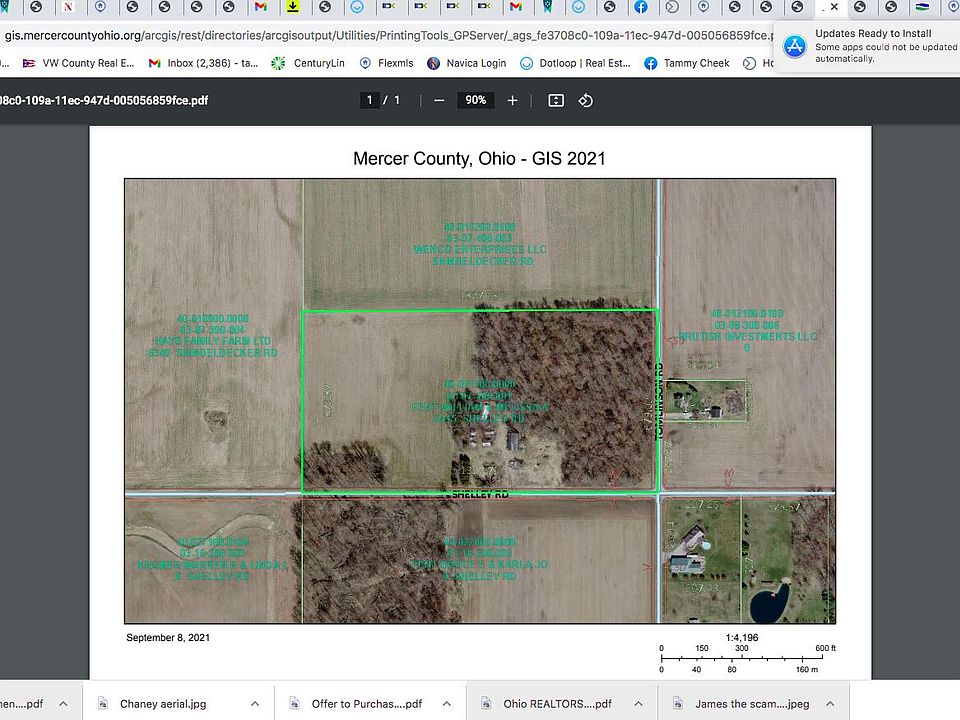Screen dimensions: 960x720
Task: Open the Ohio REALTORS pdf download
Action: tap(556, 704)
